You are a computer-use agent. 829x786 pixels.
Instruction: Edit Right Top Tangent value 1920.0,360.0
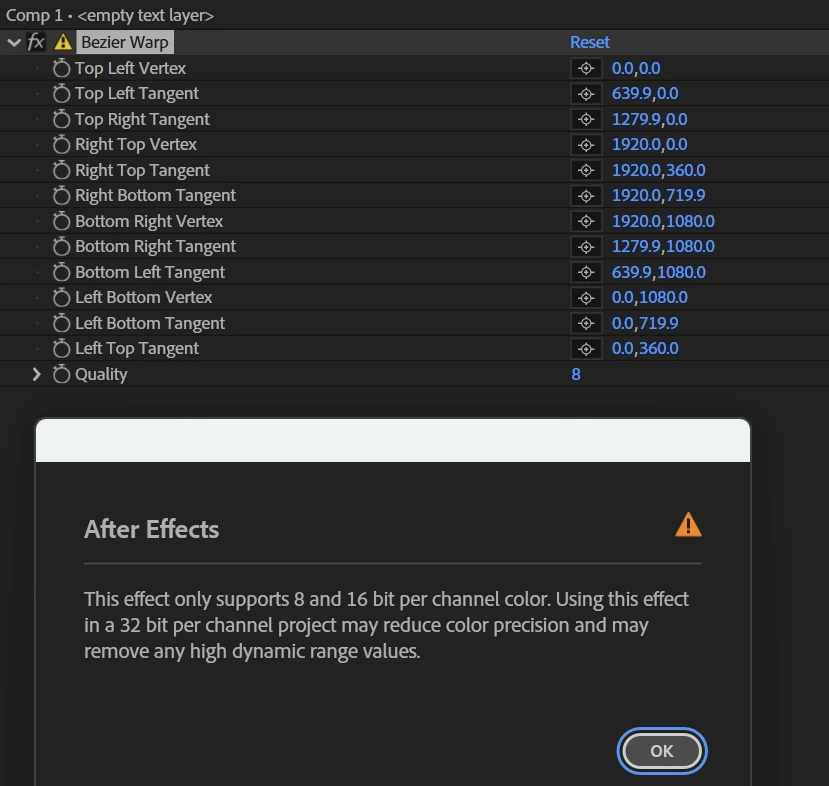tap(658, 170)
